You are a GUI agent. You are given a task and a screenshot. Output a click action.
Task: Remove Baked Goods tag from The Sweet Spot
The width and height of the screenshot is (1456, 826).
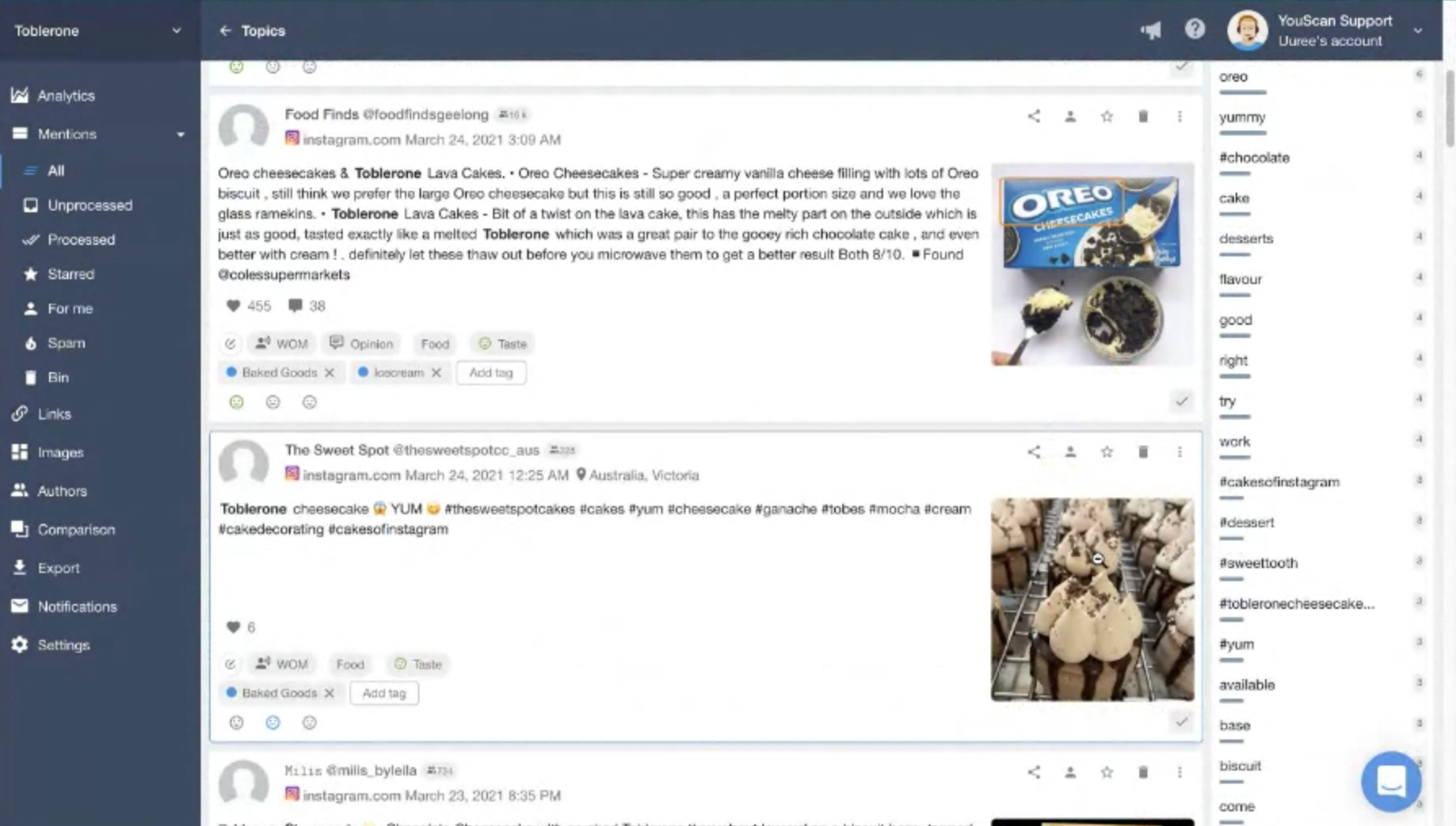[x=329, y=693]
